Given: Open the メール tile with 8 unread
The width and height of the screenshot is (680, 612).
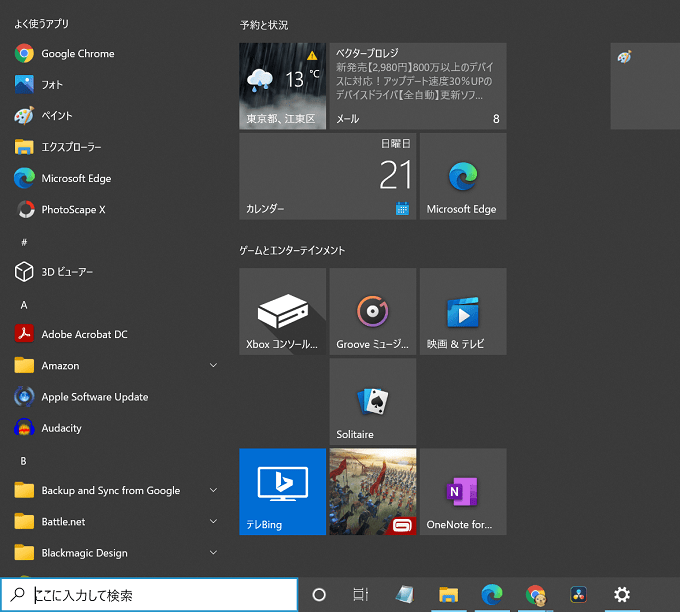Looking at the screenshot, I should 418,86.
